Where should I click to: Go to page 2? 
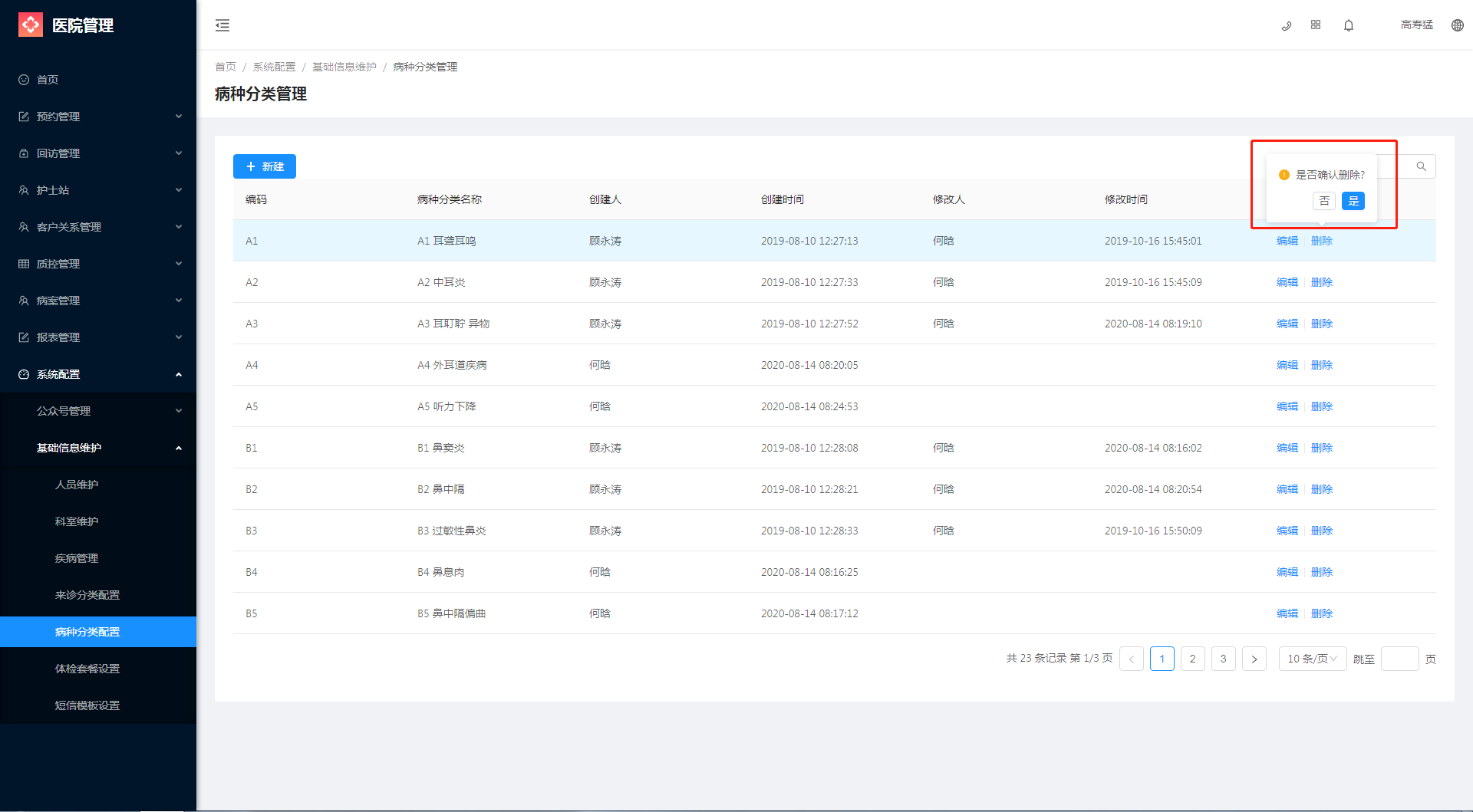(1193, 659)
